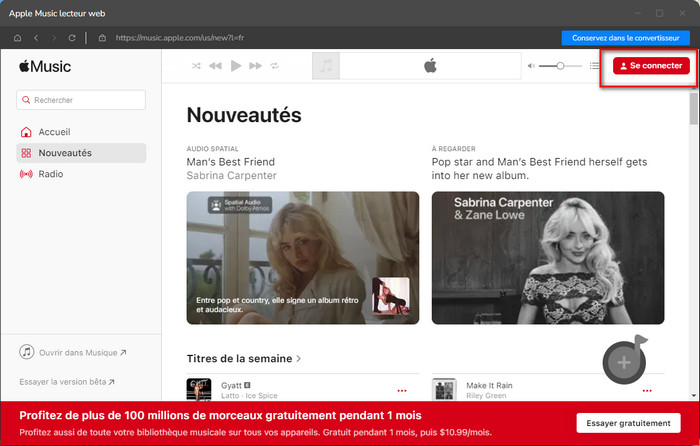
Task: Click the Apple logo in player display
Action: pos(430,66)
